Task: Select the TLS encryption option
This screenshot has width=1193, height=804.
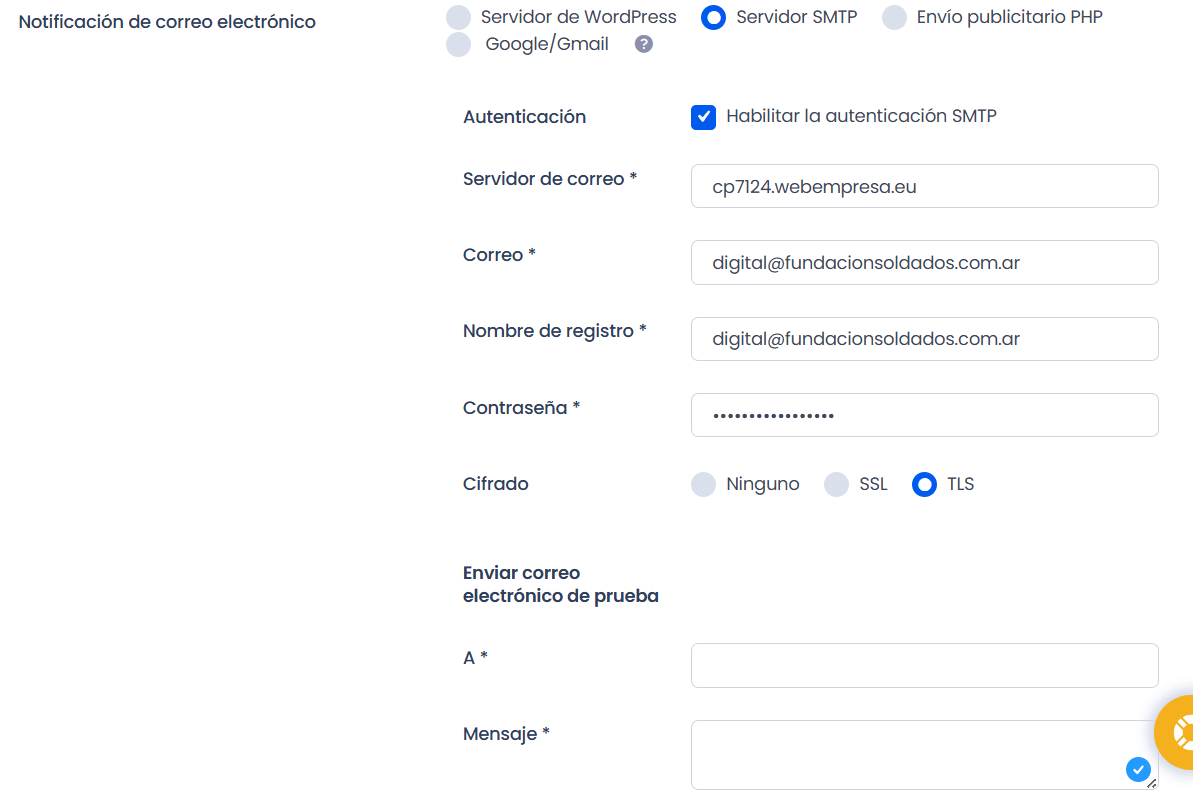Action: (925, 485)
